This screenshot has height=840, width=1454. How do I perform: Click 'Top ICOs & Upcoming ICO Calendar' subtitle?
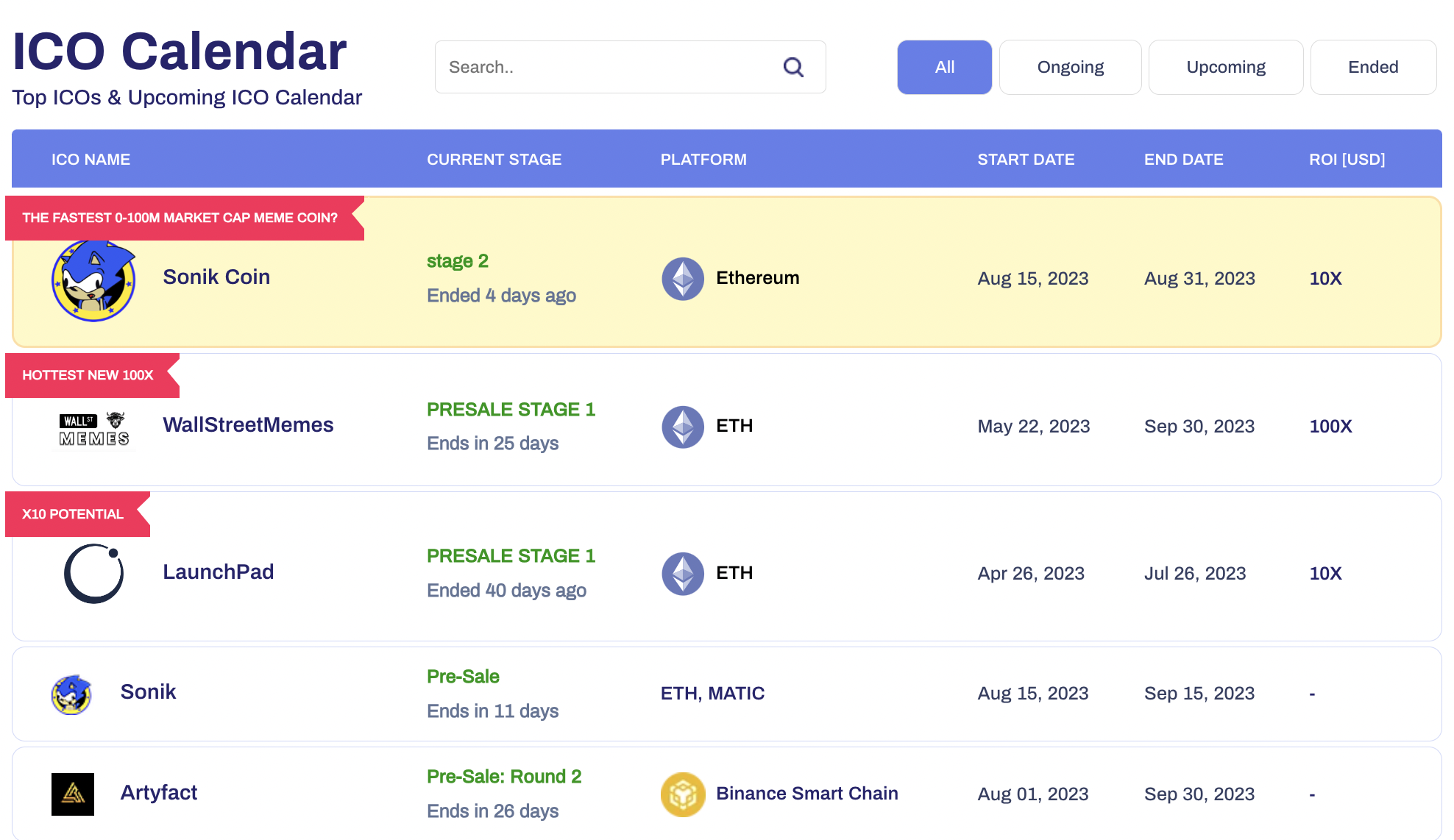click(187, 97)
